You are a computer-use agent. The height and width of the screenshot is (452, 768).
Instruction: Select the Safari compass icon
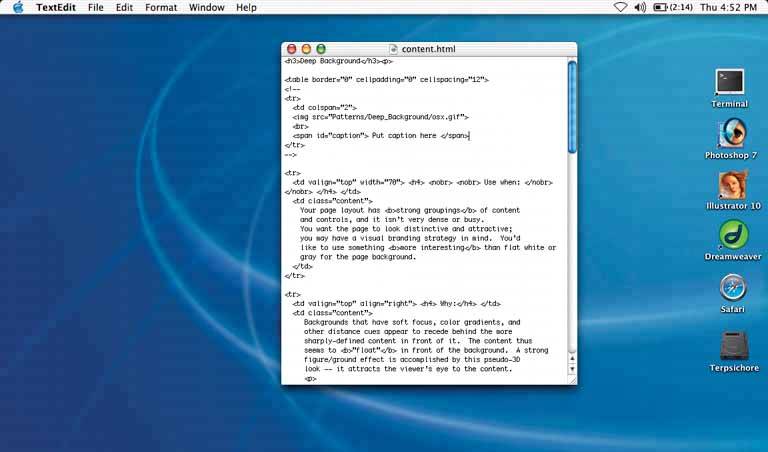[732, 287]
